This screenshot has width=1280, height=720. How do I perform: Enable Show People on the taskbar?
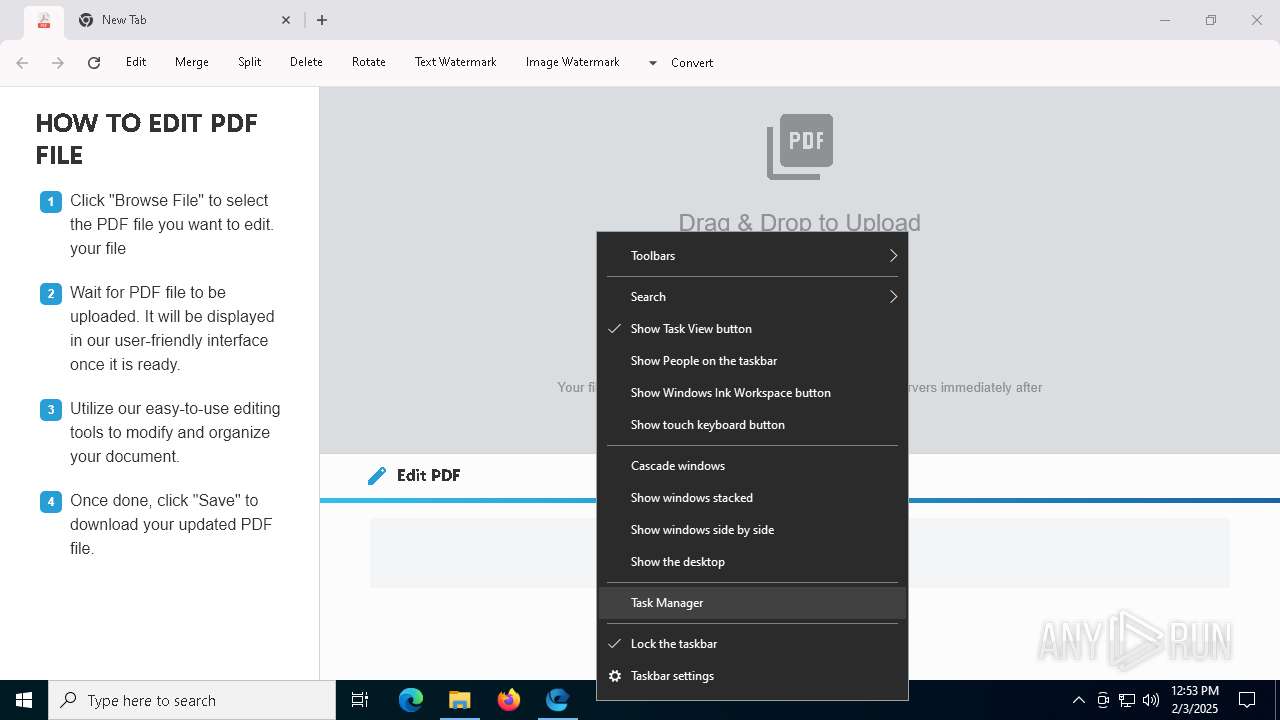[752, 360]
